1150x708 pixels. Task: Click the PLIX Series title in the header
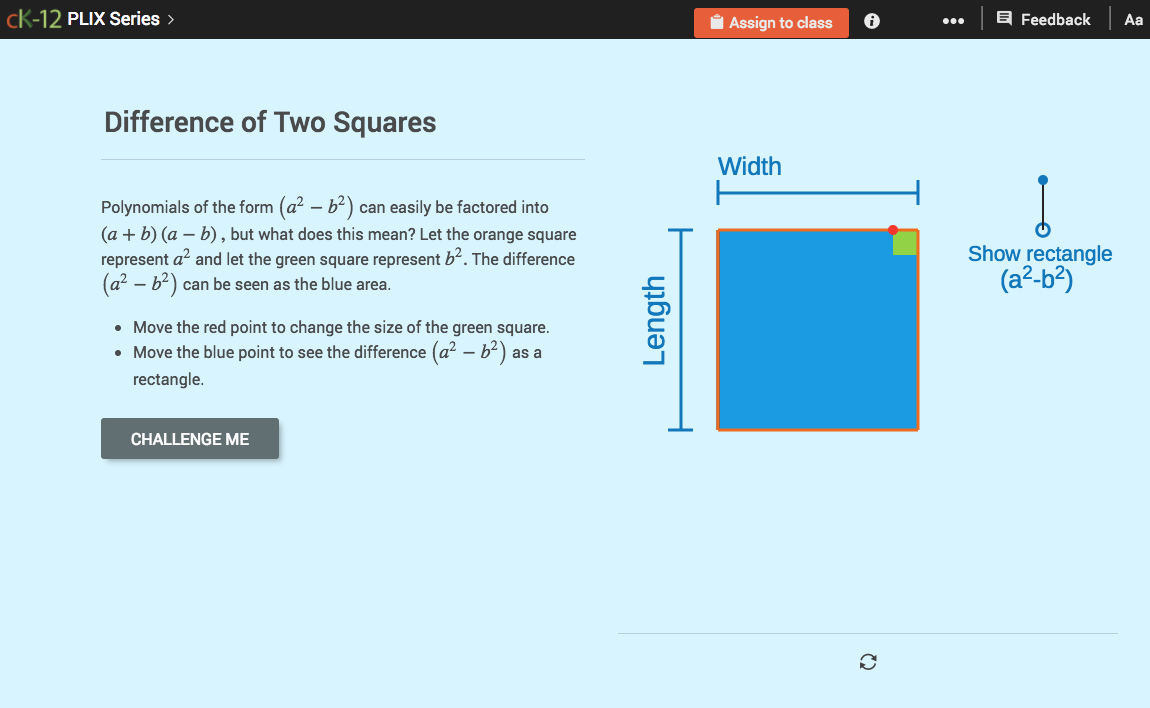pos(113,18)
